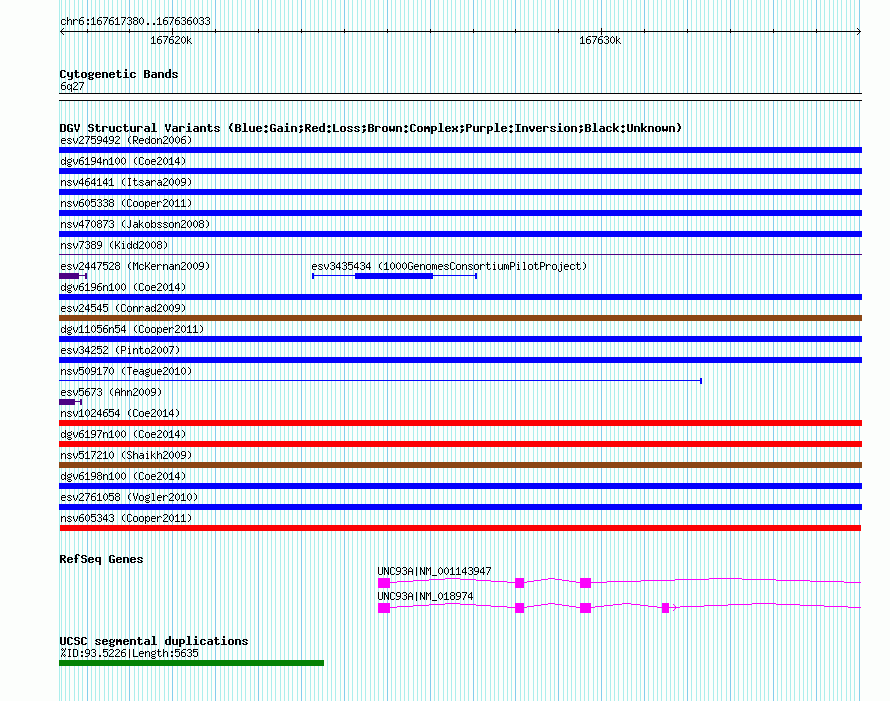The image size is (890, 701).
Task: Open variant nsv509170 (Teague2010) label
Action: 126,371
